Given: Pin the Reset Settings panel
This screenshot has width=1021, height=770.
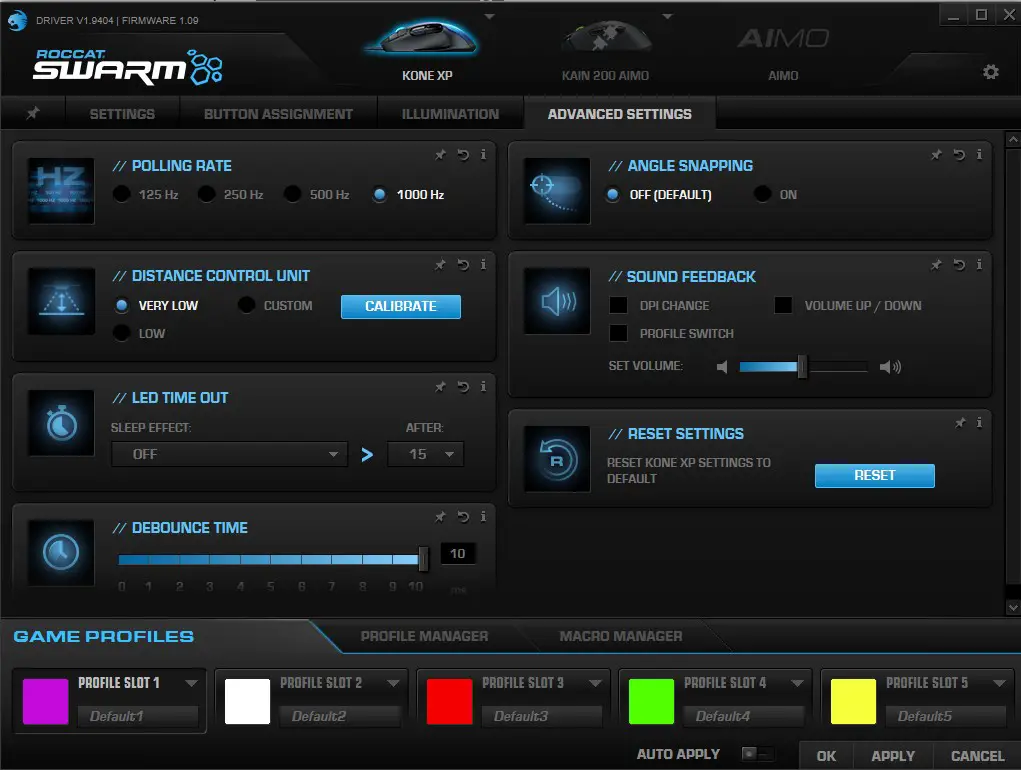Looking at the screenshot, I should click(x=960, y=423).
